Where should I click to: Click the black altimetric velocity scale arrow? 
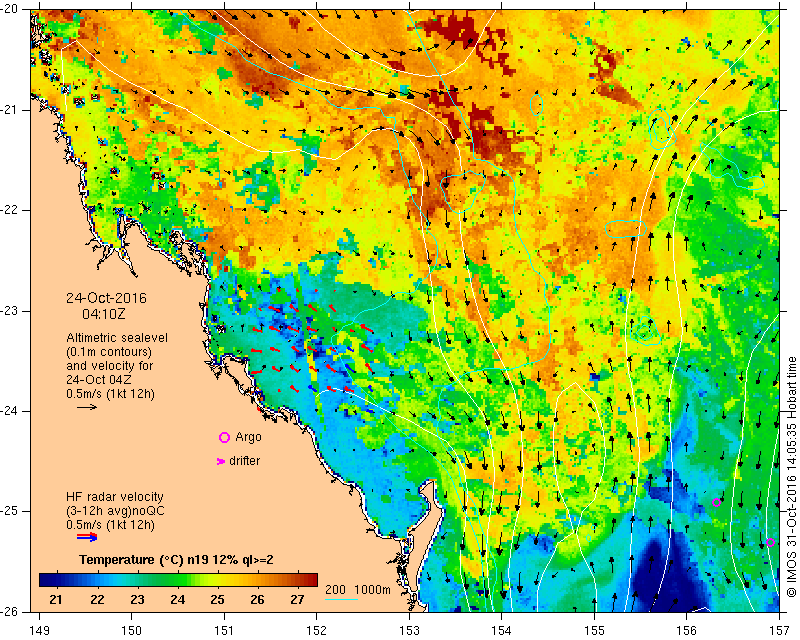tap(87, 407)
